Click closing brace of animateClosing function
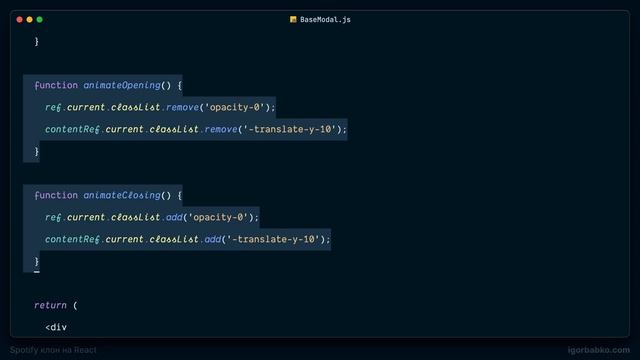Viewport: 640px width, 360px height. [x=37, y=261]
